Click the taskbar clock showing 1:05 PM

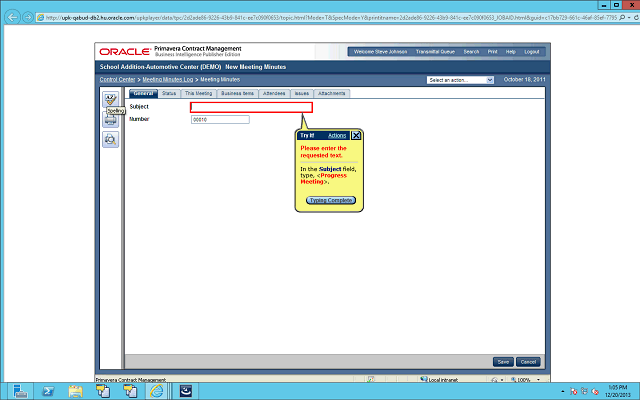coord(618,391)
